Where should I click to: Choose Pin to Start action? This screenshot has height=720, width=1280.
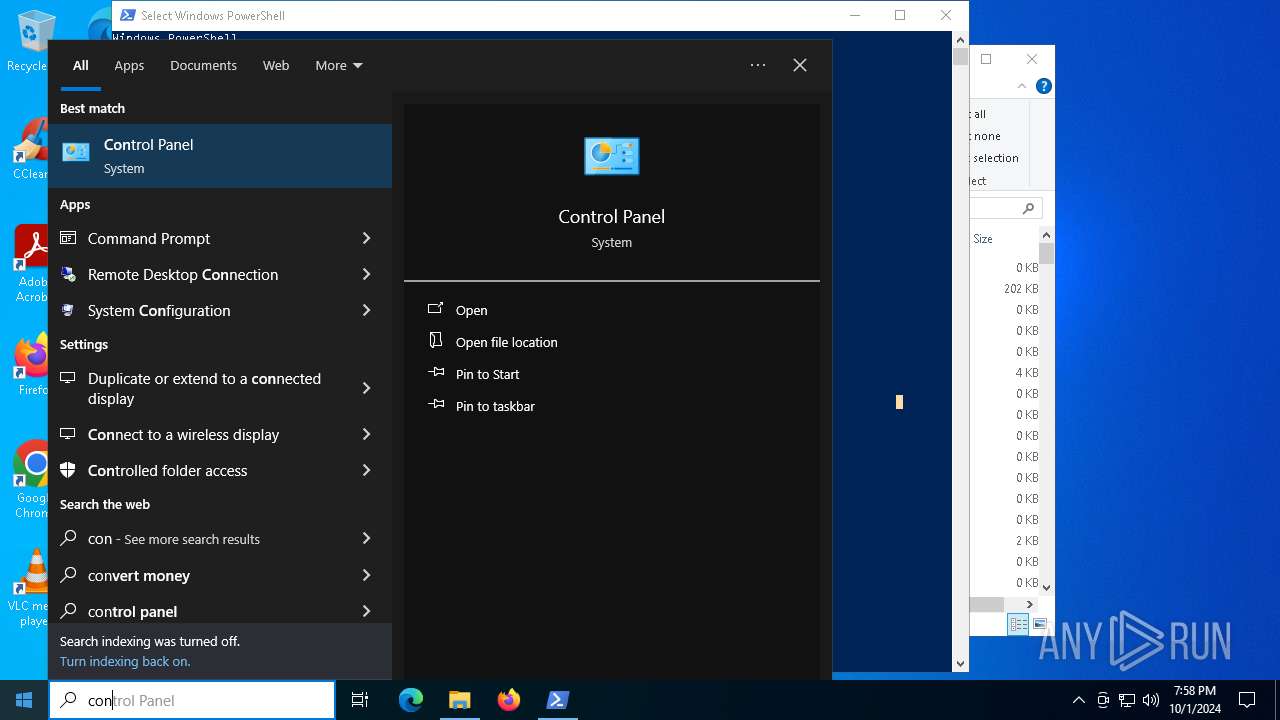(x=487, y=374)
